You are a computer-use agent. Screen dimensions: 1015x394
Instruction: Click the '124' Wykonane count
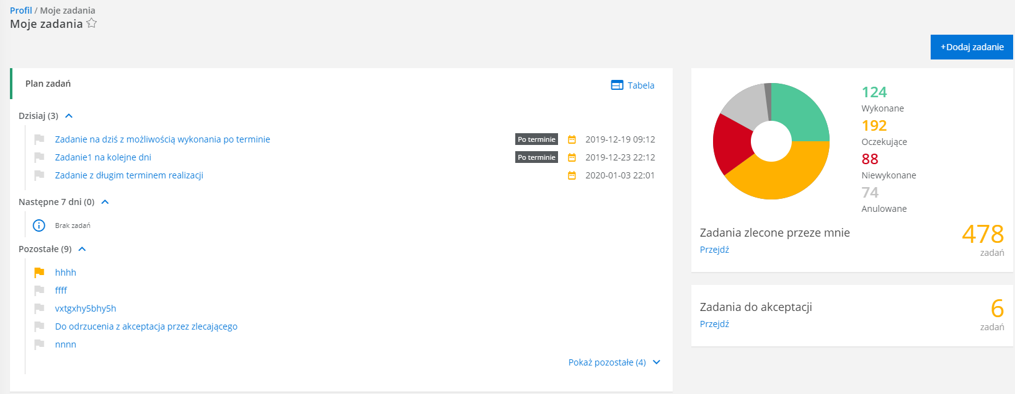point(873,93)
